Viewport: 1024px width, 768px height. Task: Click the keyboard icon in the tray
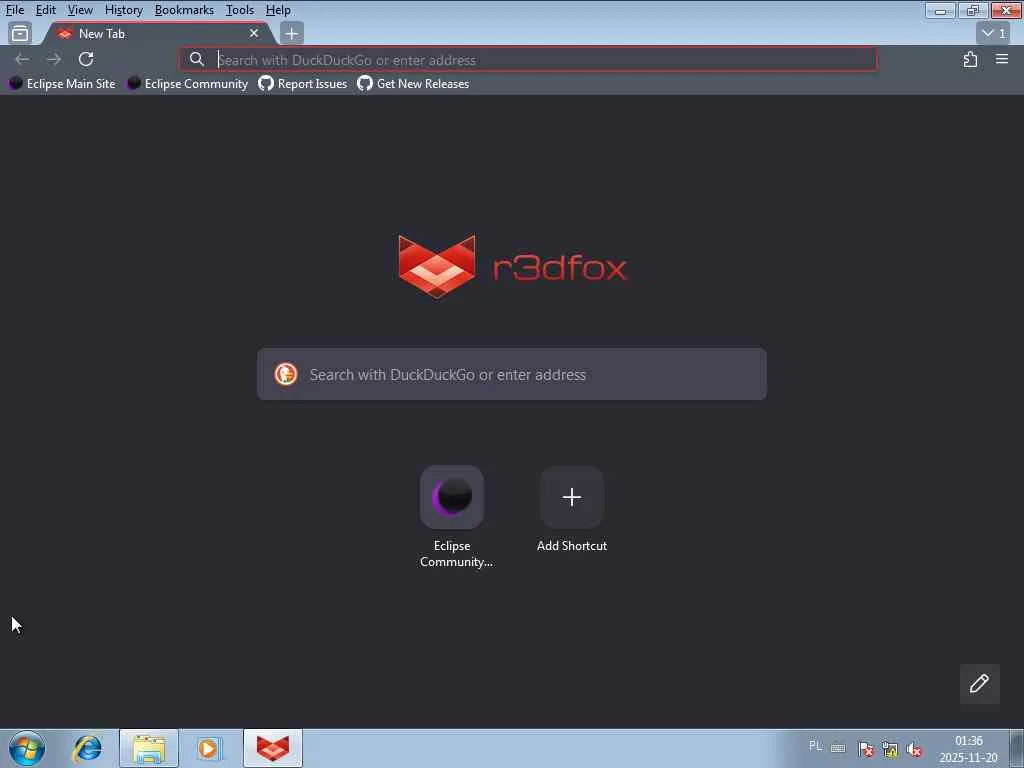pos(838,748)
